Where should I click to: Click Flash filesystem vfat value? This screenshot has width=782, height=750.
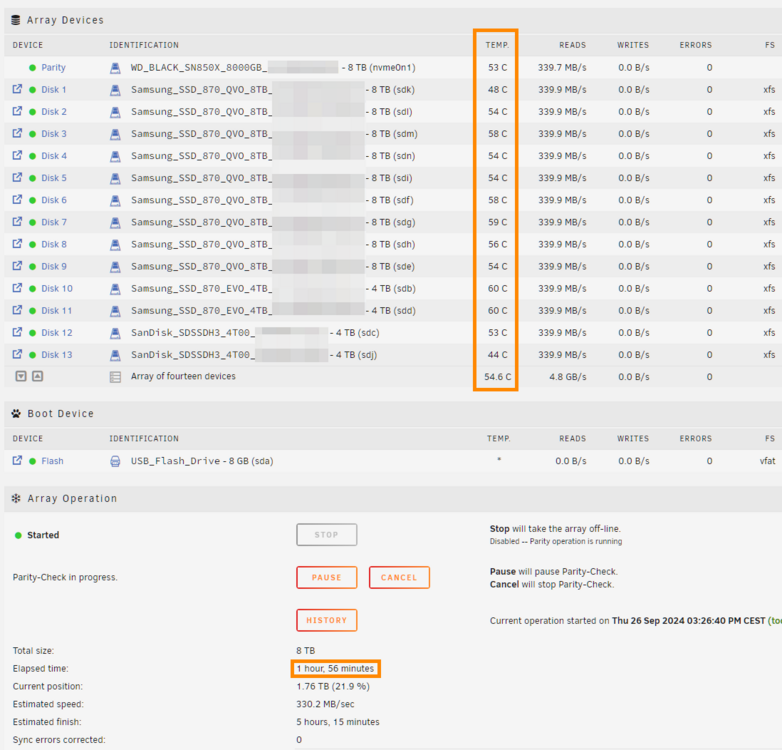768,461
